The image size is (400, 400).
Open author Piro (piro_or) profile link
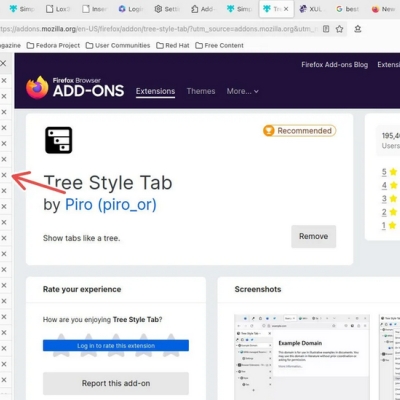point(111,204)
